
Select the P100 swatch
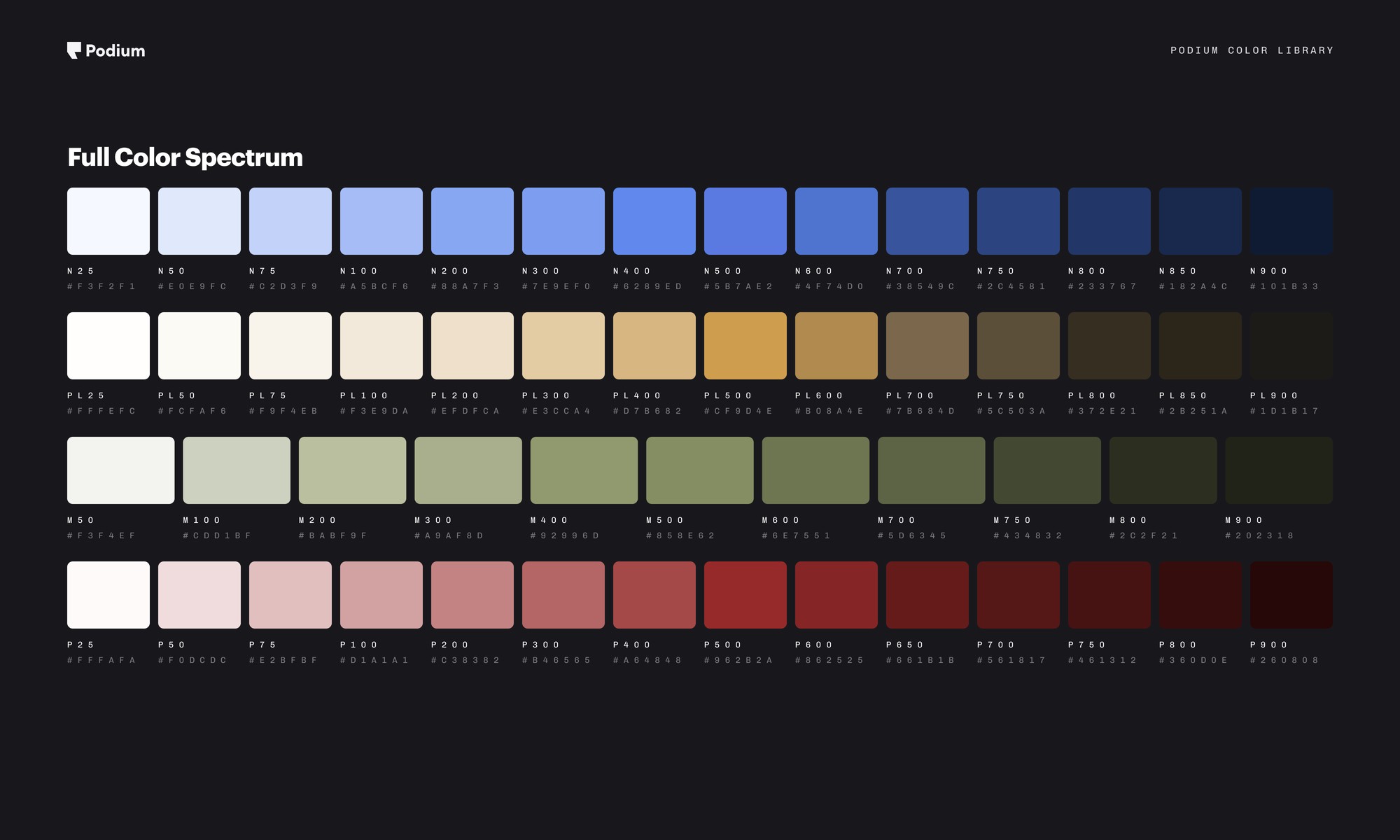tap(381, 595)
